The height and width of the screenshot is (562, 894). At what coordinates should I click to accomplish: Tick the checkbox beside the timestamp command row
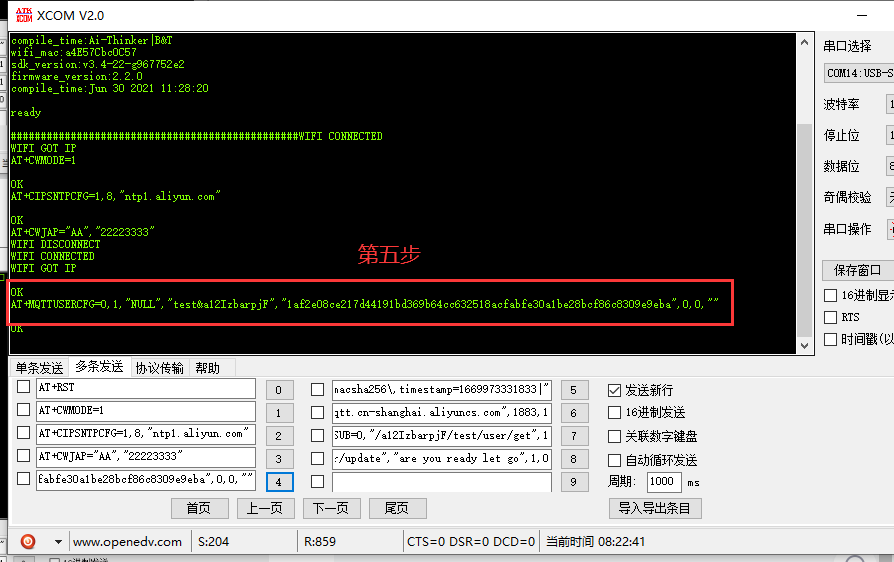click(318, 390)
